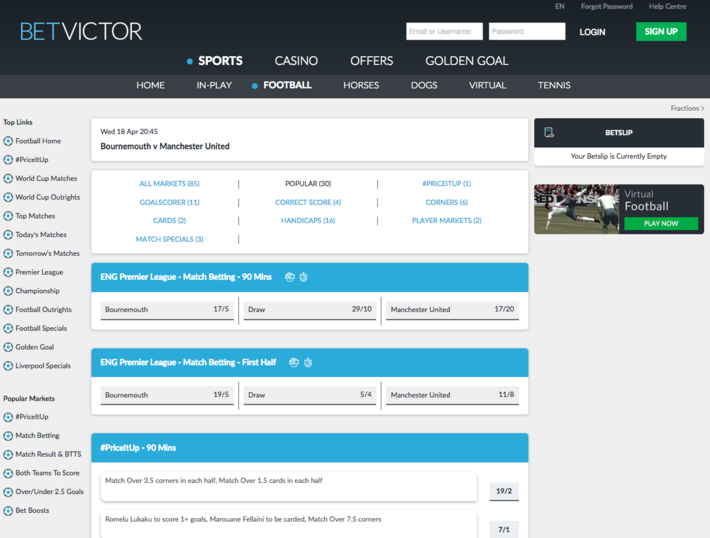Bet on Bournemouth at 17/5
The height and width of the screenshot is (538, 710).
(167, 310)
